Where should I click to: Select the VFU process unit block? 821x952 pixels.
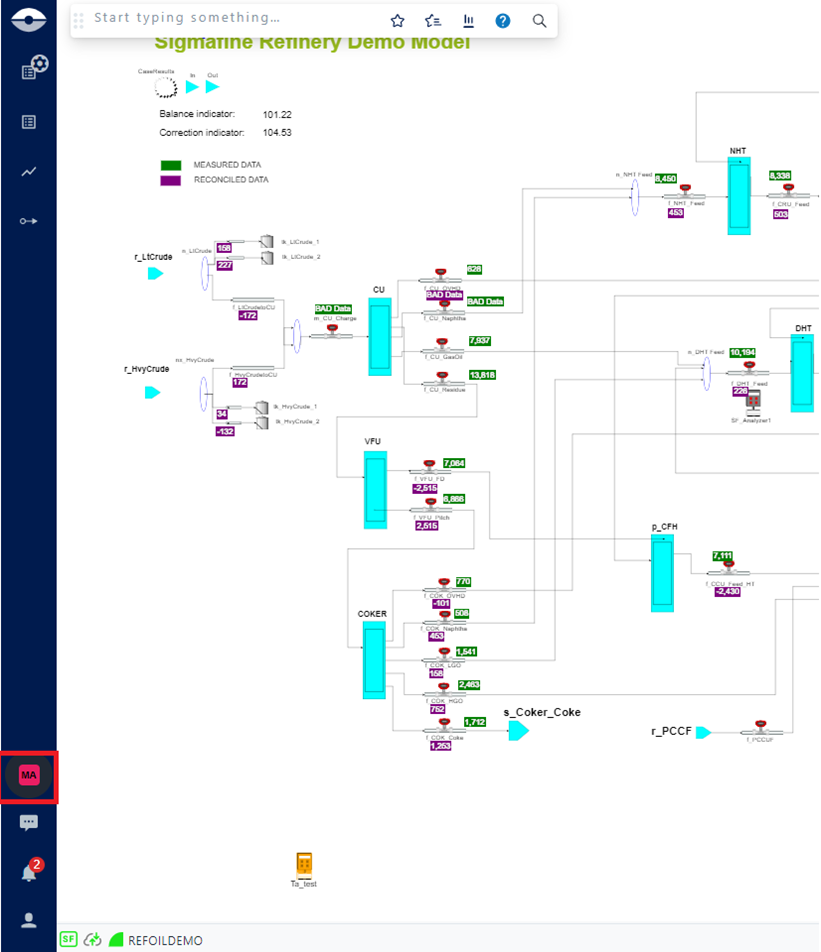[375, 489]
